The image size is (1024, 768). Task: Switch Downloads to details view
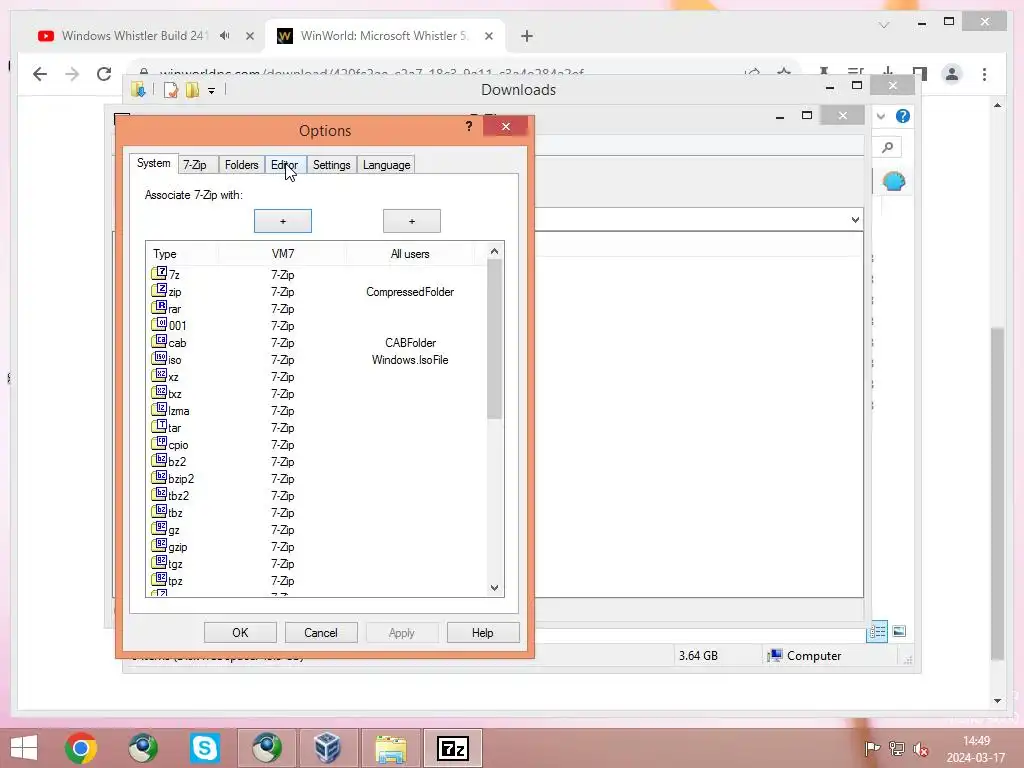[x=877, y=632]
